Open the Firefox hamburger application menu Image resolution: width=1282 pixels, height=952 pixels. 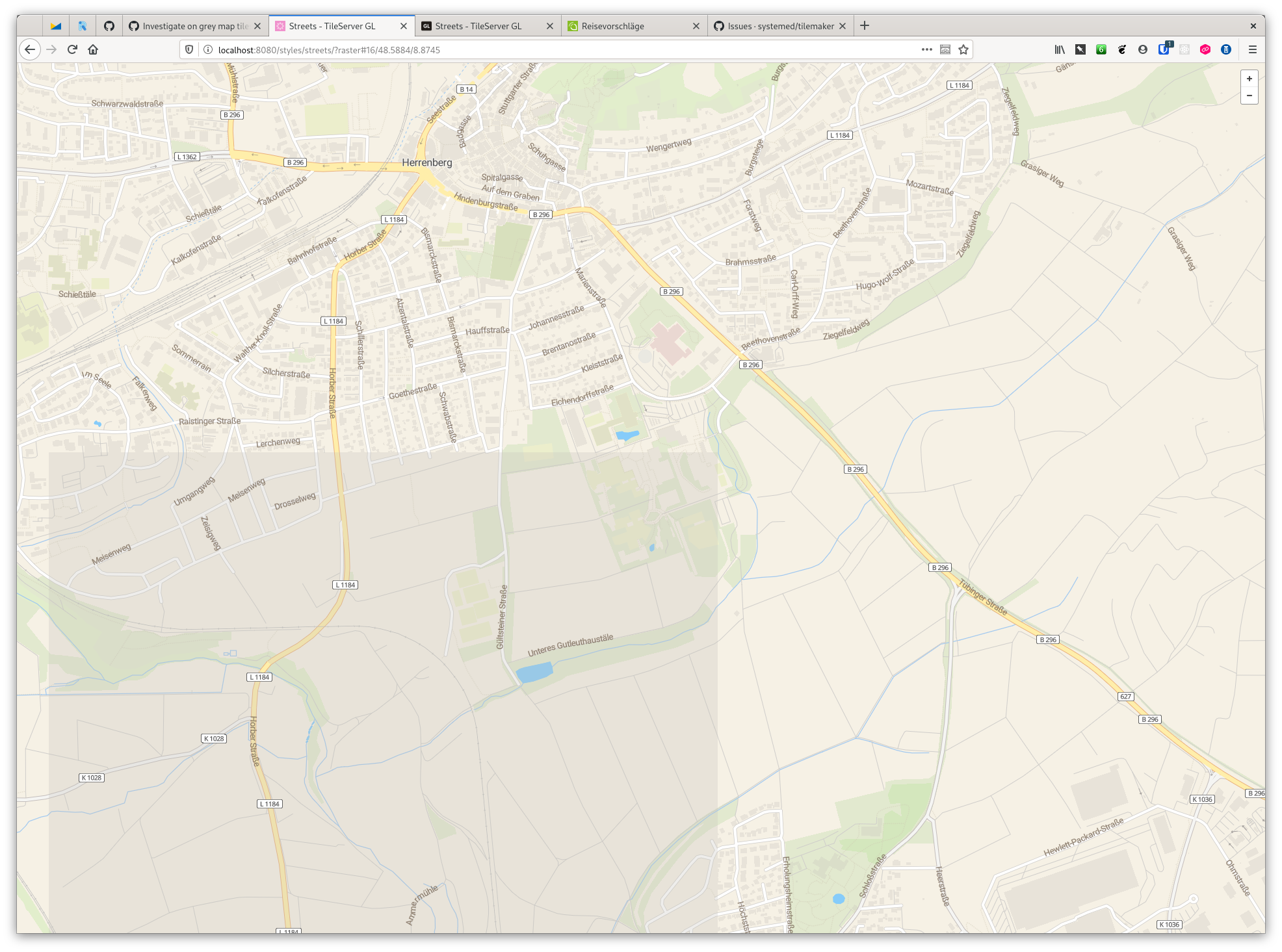1252,49
